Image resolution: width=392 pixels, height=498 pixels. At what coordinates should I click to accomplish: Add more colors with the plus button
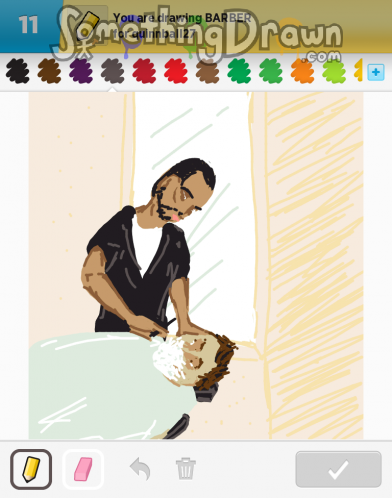[x=376, y=72]
